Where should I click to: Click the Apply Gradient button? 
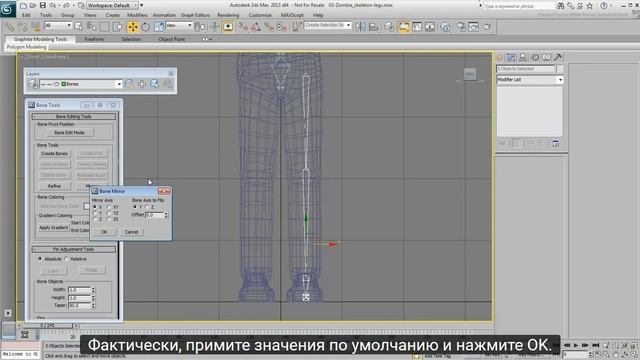pyautogui.click(x=53, y=227)
